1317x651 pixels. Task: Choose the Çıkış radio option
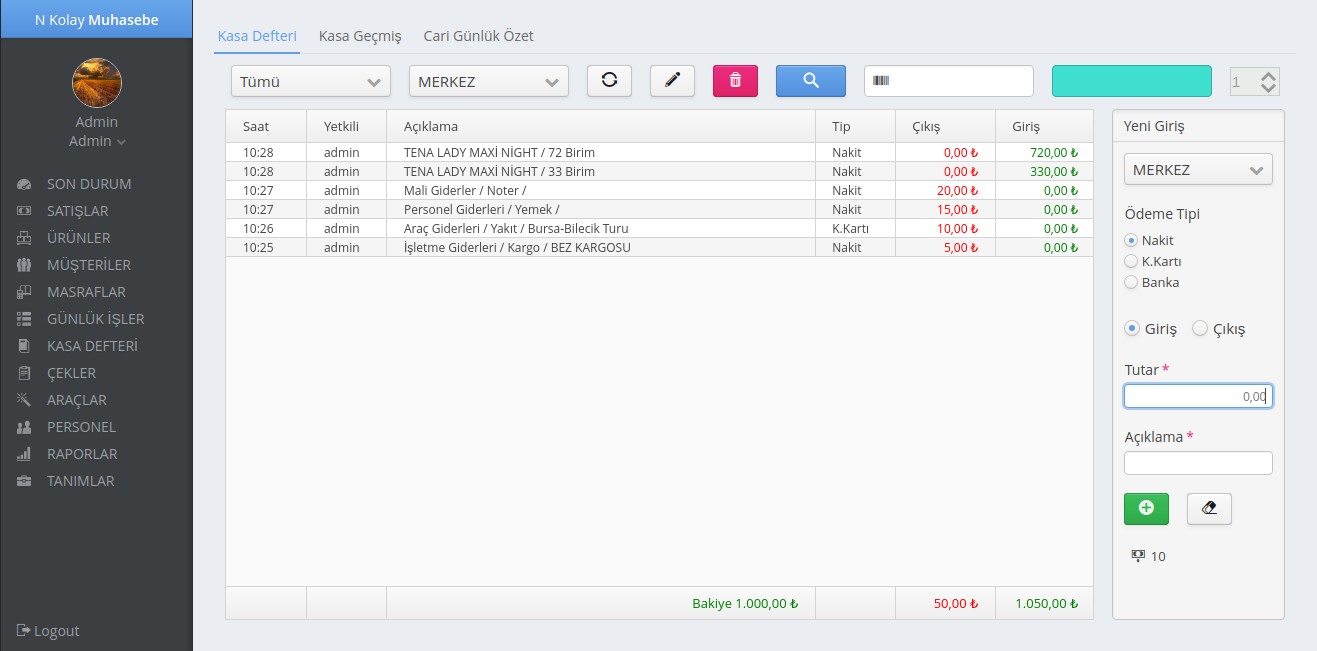[x=1200, y=329]
